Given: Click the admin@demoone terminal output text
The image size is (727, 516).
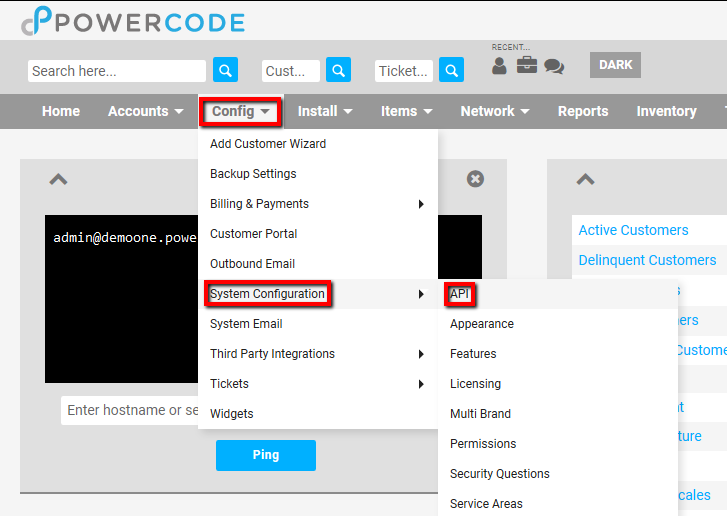Looking at the screenshot, I should click(125, 237).
